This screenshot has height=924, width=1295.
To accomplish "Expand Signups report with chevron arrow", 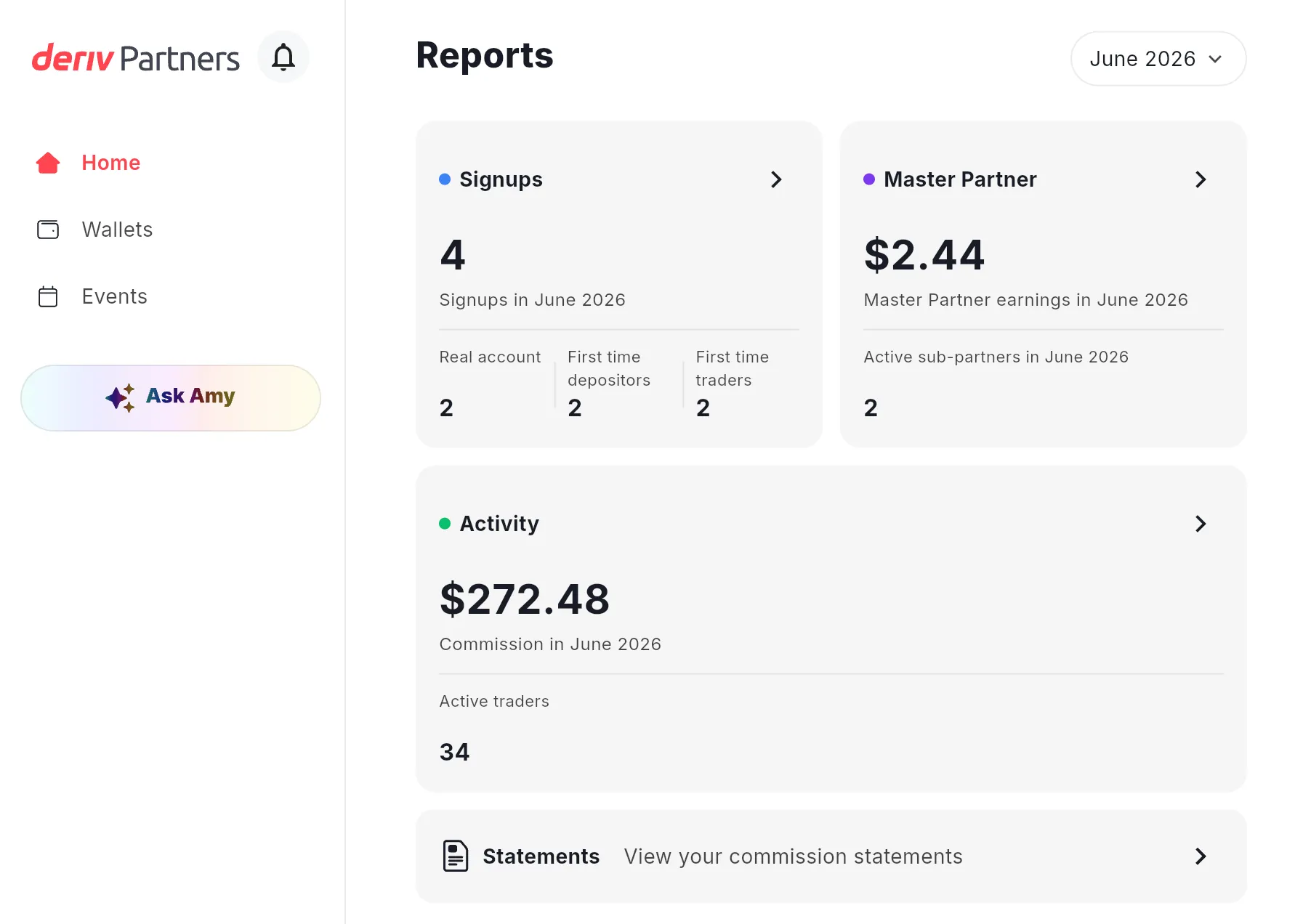I will (x=776, y=179).
